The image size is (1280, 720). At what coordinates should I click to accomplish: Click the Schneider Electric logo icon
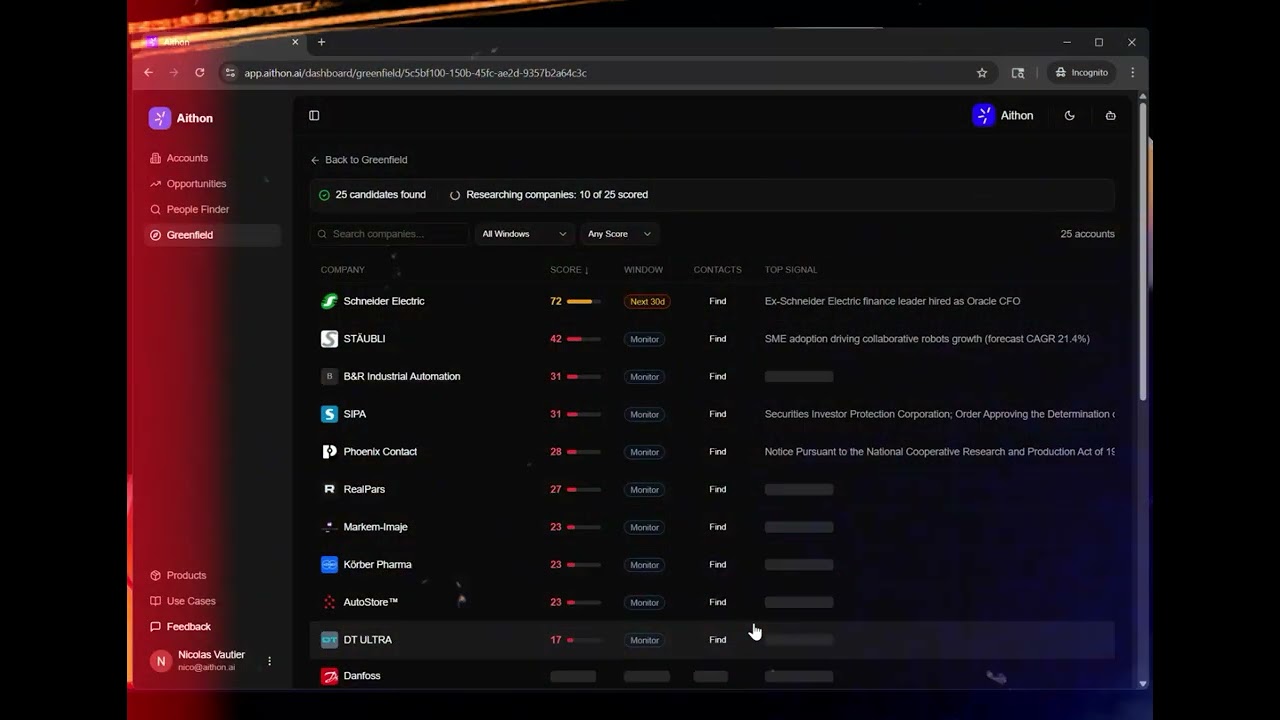(329, 301)
